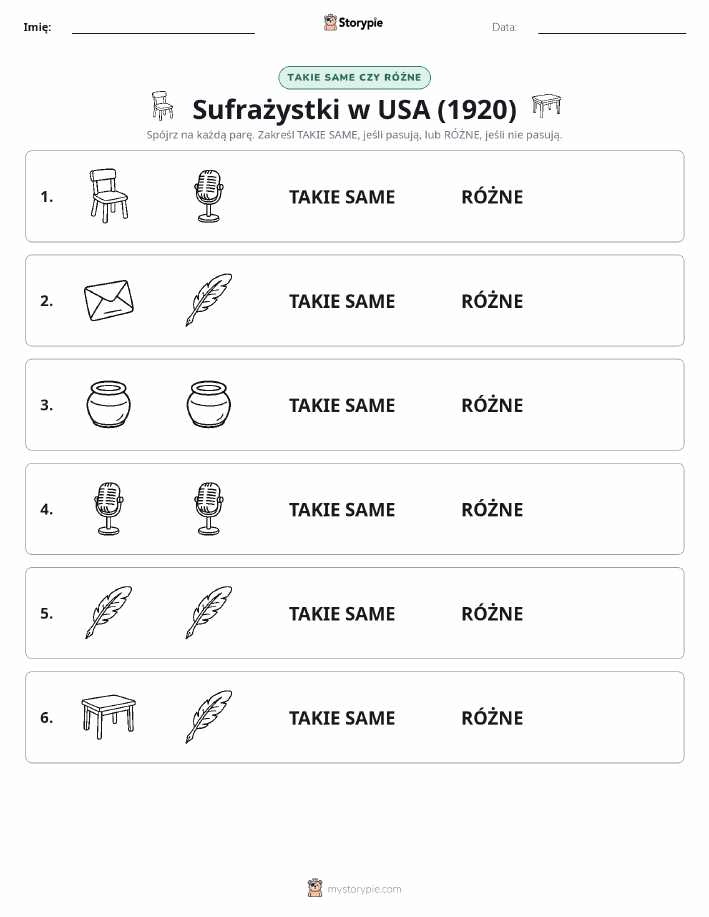The height and width of the screenshot is (917, 709).
Task: Select RÓŻNE for pair 6
Action: click(x=492, y=718)
